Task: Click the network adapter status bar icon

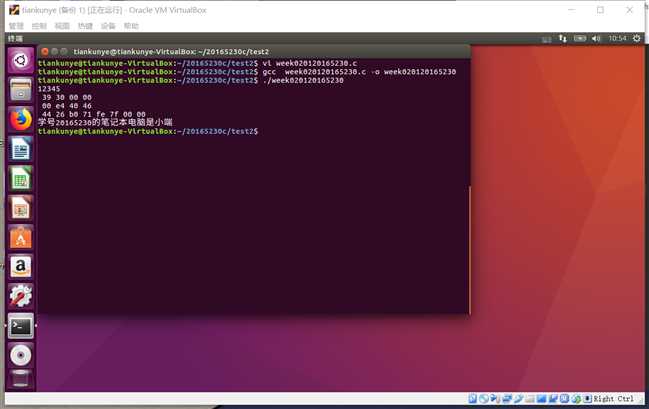Action: click(x=506, y=399)
